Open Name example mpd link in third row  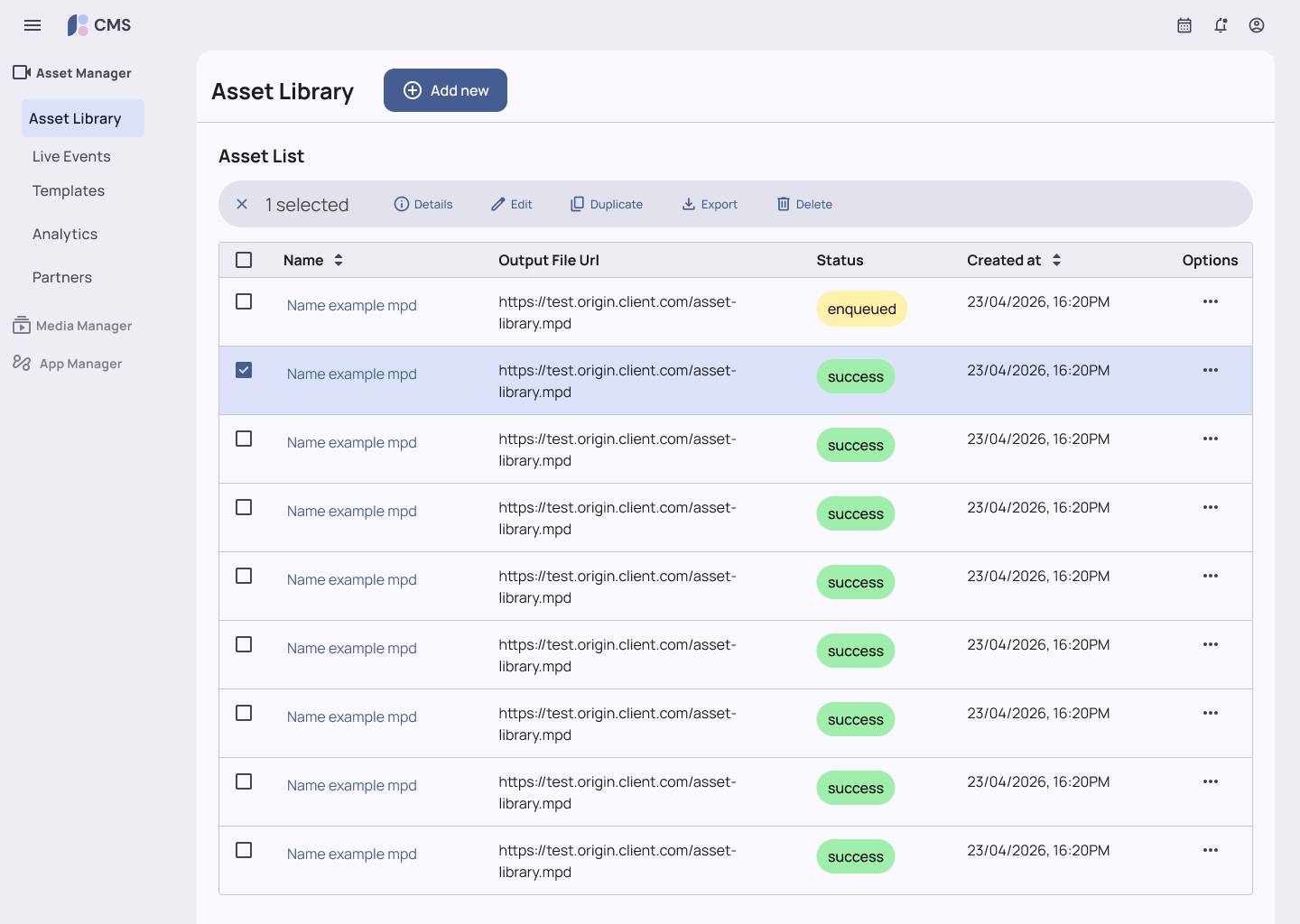[352, 442]
